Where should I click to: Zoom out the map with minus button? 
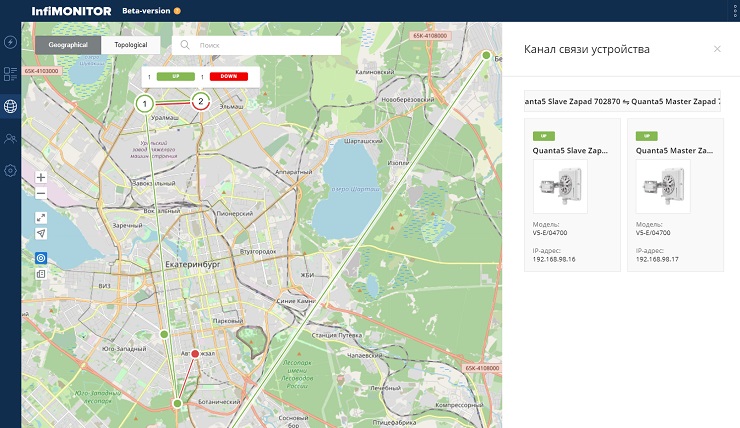coord(41,193)
